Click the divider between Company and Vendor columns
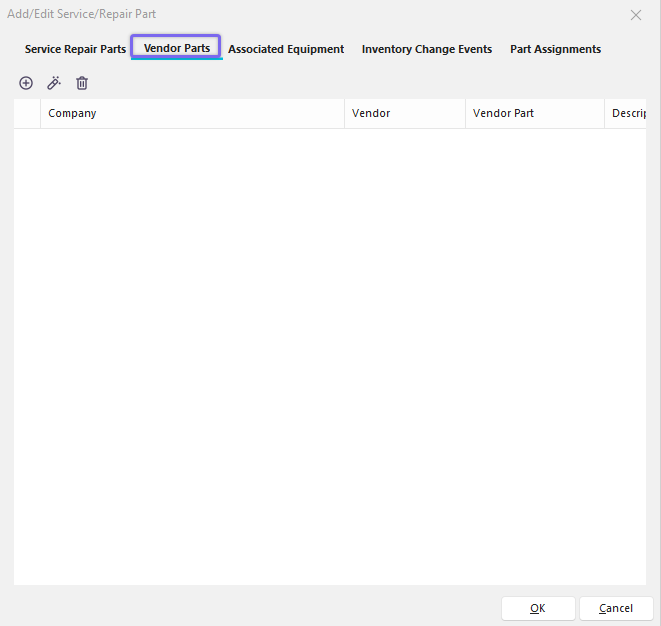This screenshot has width=661, height=626. pyautogui.click(x=345, y=114)
